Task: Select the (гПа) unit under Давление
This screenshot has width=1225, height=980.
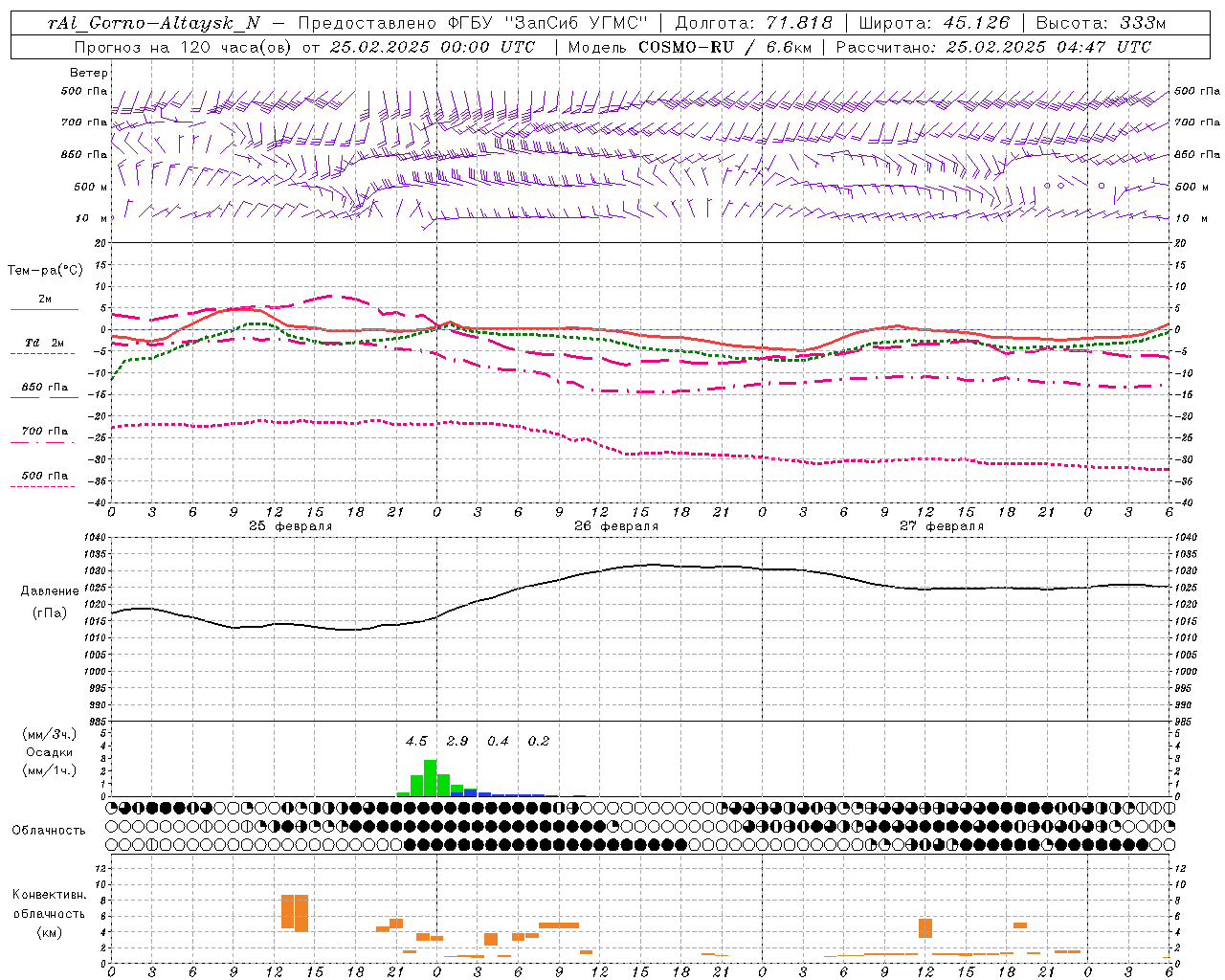Action: tap(50, 613)
